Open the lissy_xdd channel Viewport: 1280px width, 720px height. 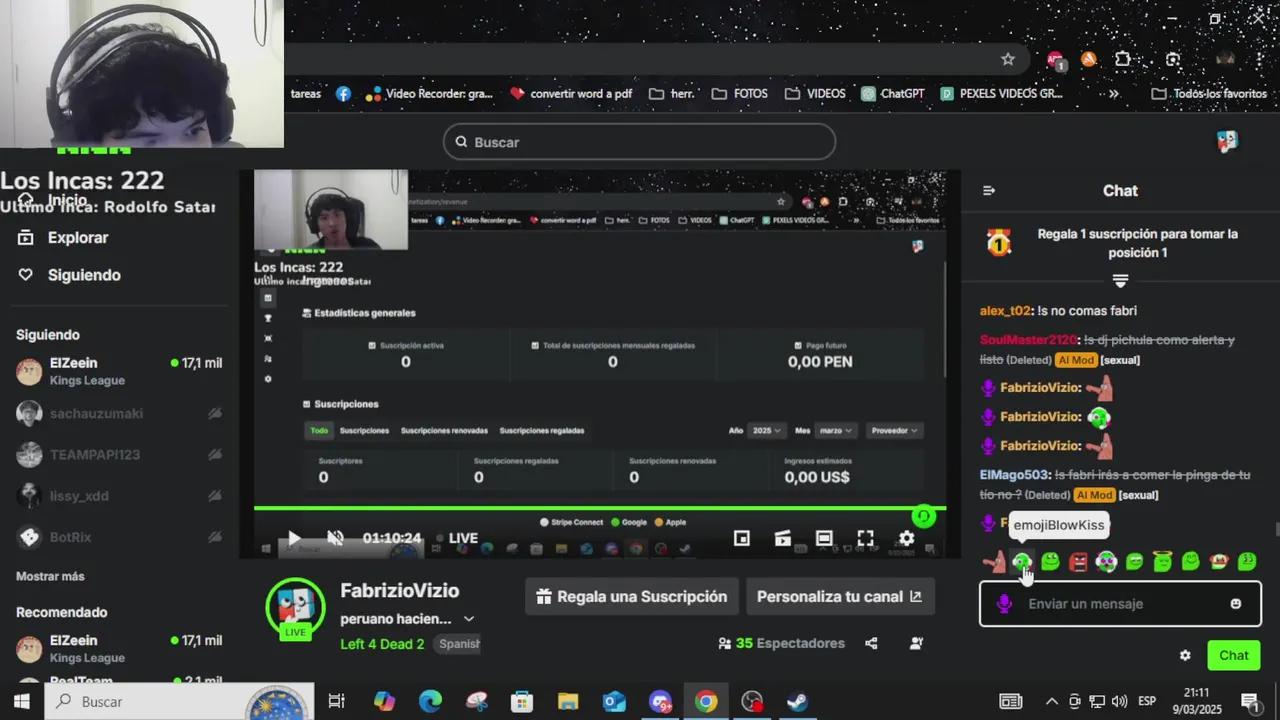tap(119, 496)
